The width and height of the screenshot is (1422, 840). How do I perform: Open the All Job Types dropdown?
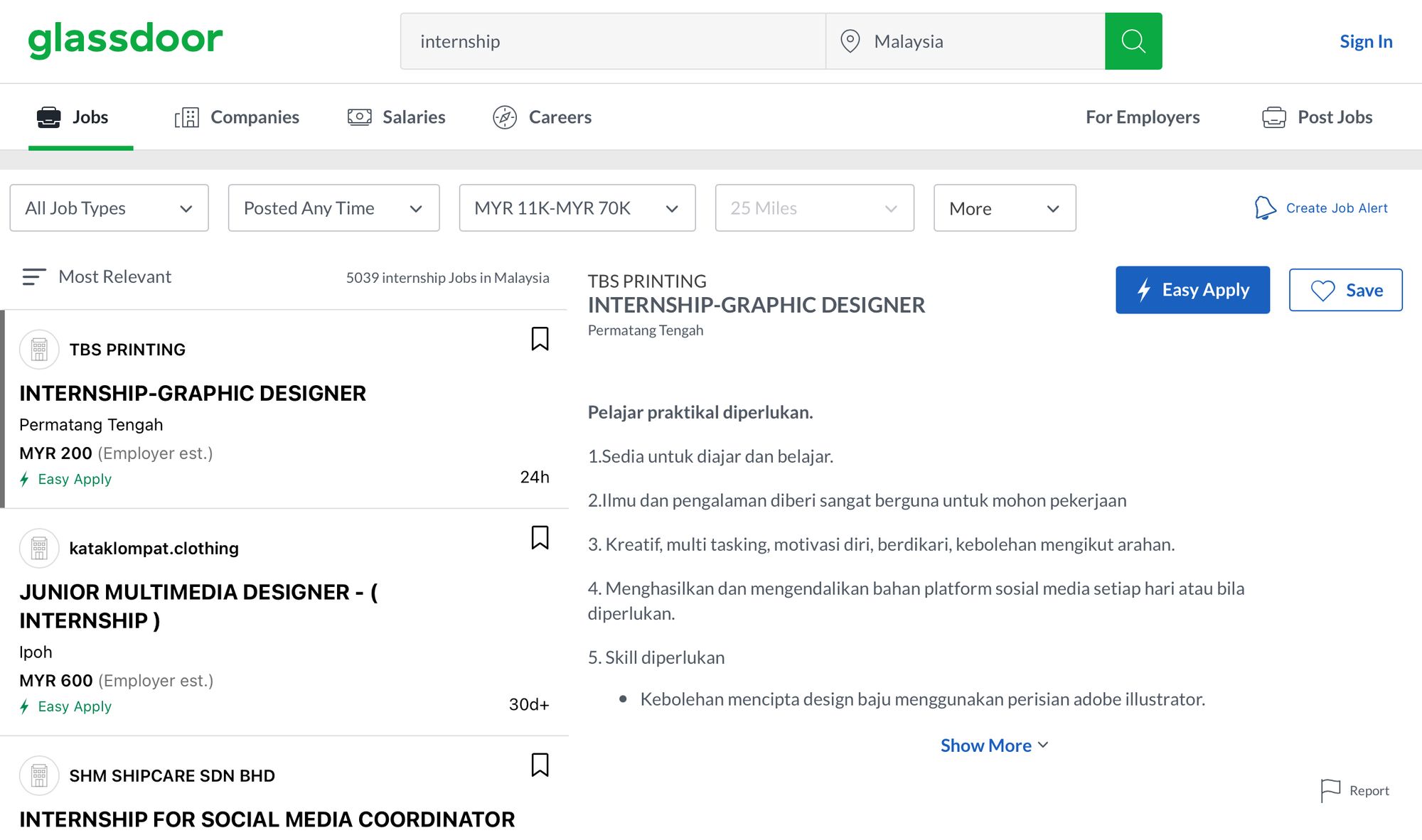109,208
